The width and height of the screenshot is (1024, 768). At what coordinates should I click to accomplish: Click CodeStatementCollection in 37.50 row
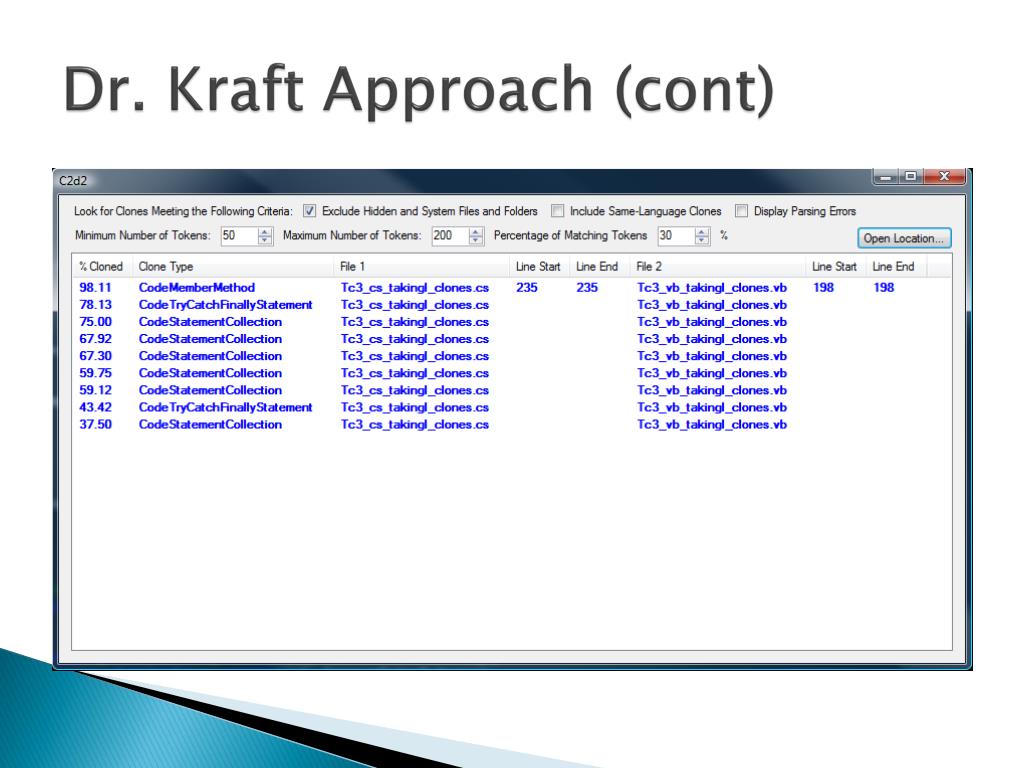(x=210, y=424)
